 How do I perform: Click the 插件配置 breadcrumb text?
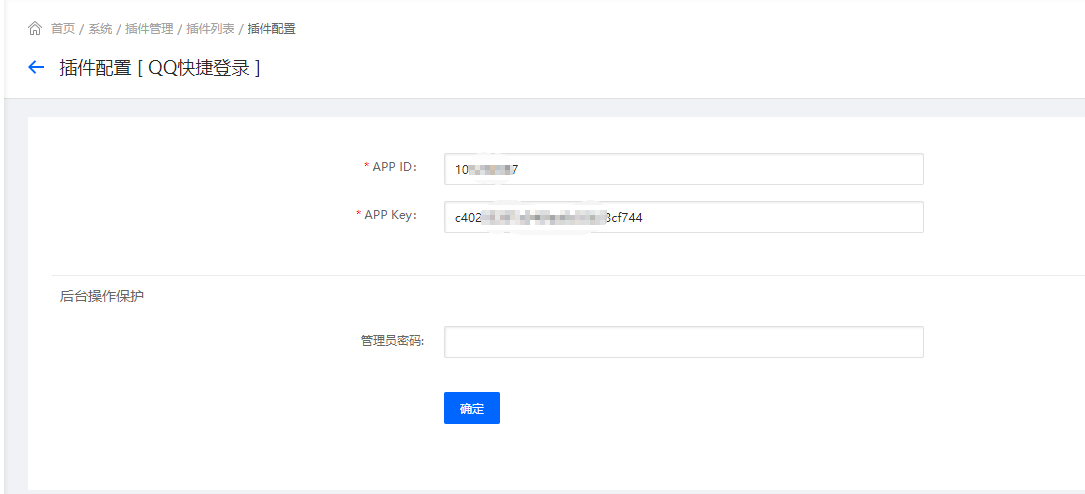[x=271, y=28]
